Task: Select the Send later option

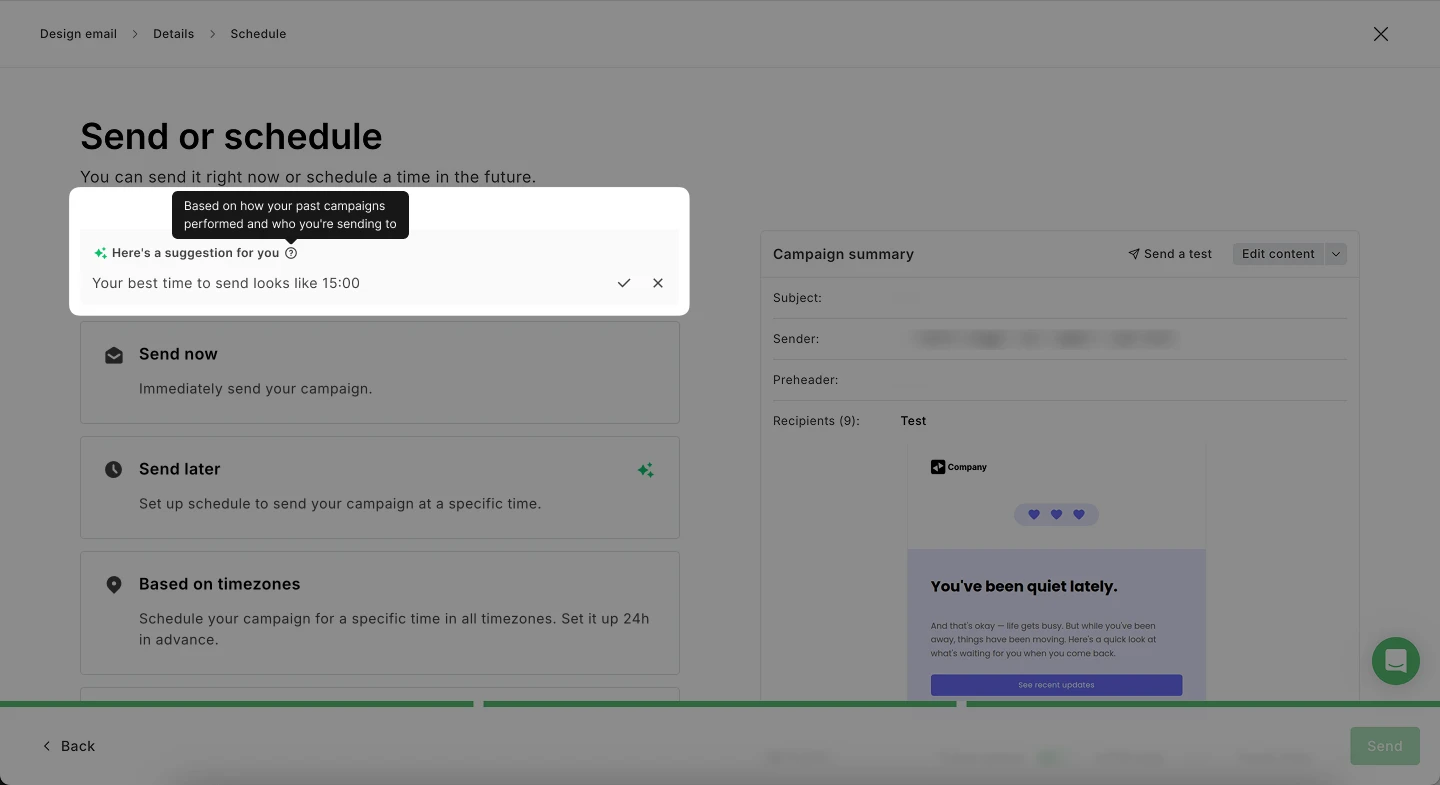Action: pos(380,487)
